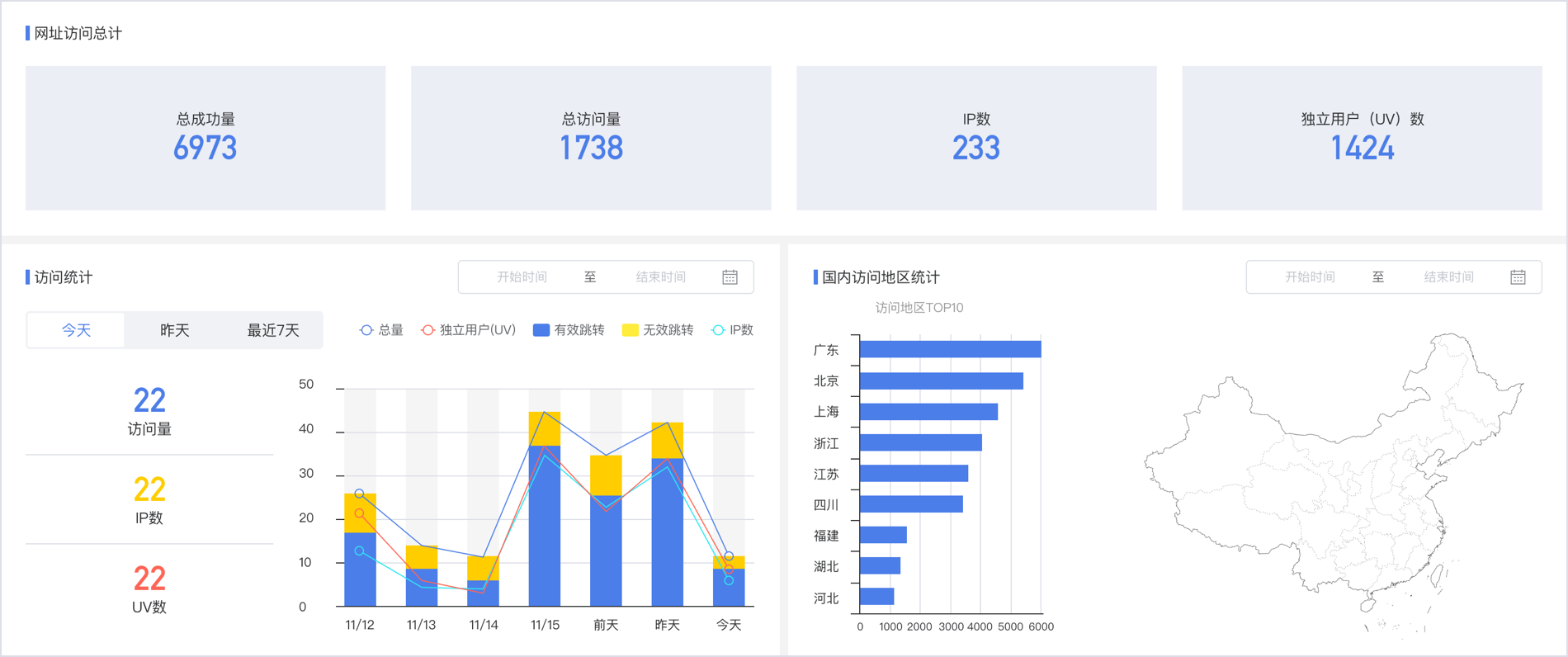Image resolution: width=1568 pixels, height=657 pixels.
Task: Click the 网址访问总计 section heading
Action: point(78,33)
